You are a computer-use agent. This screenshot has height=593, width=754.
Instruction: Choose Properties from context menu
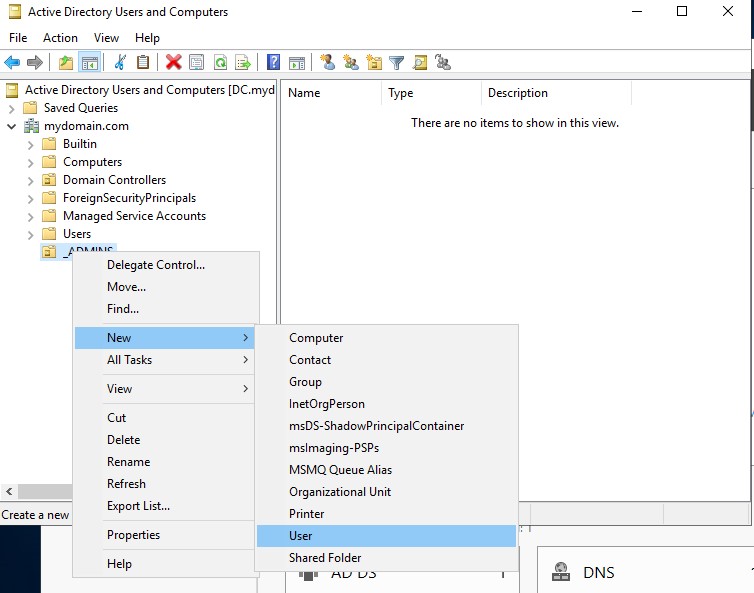point(165,535)
